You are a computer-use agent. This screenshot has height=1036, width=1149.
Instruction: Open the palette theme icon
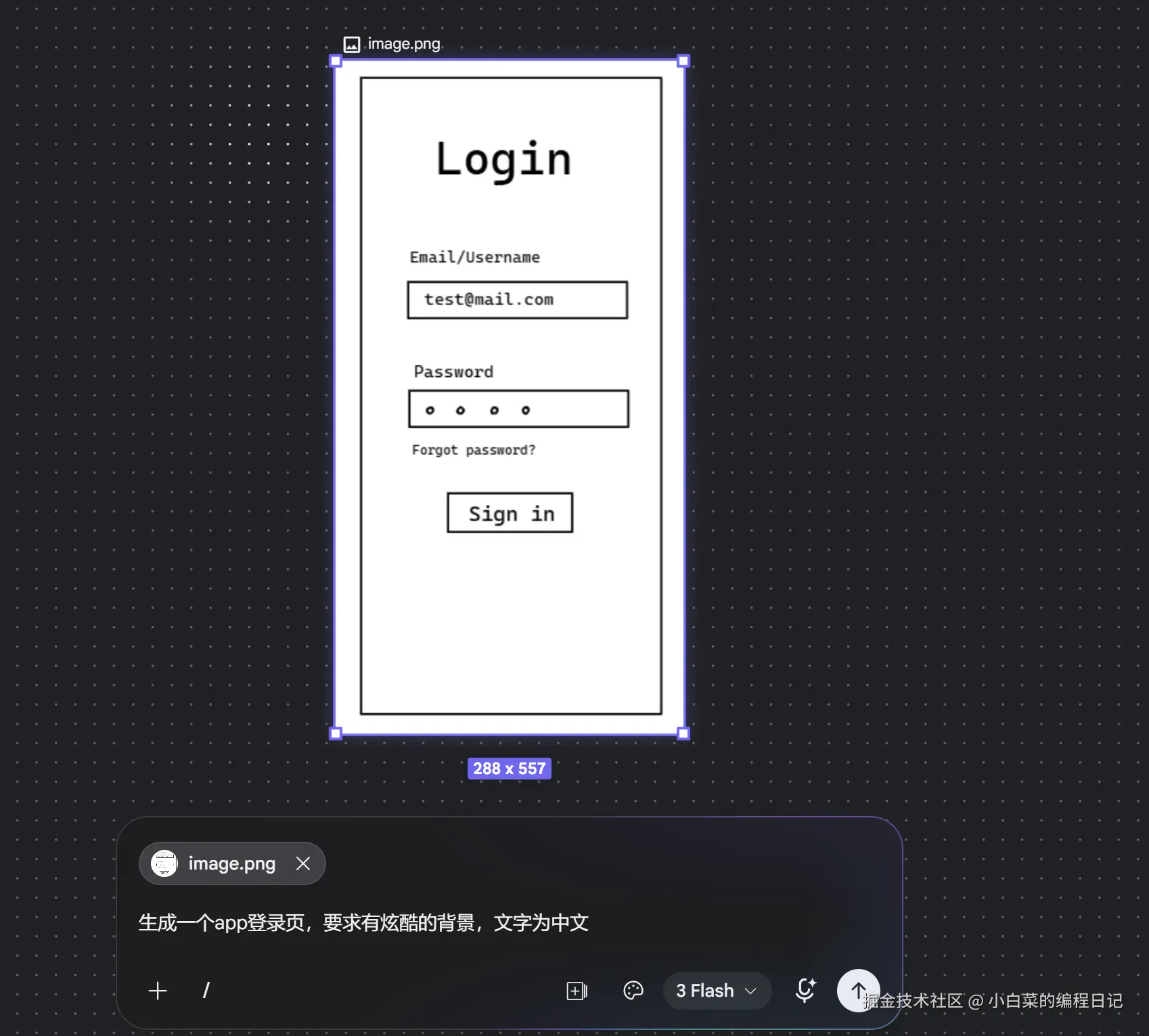[x=633, y=991]
